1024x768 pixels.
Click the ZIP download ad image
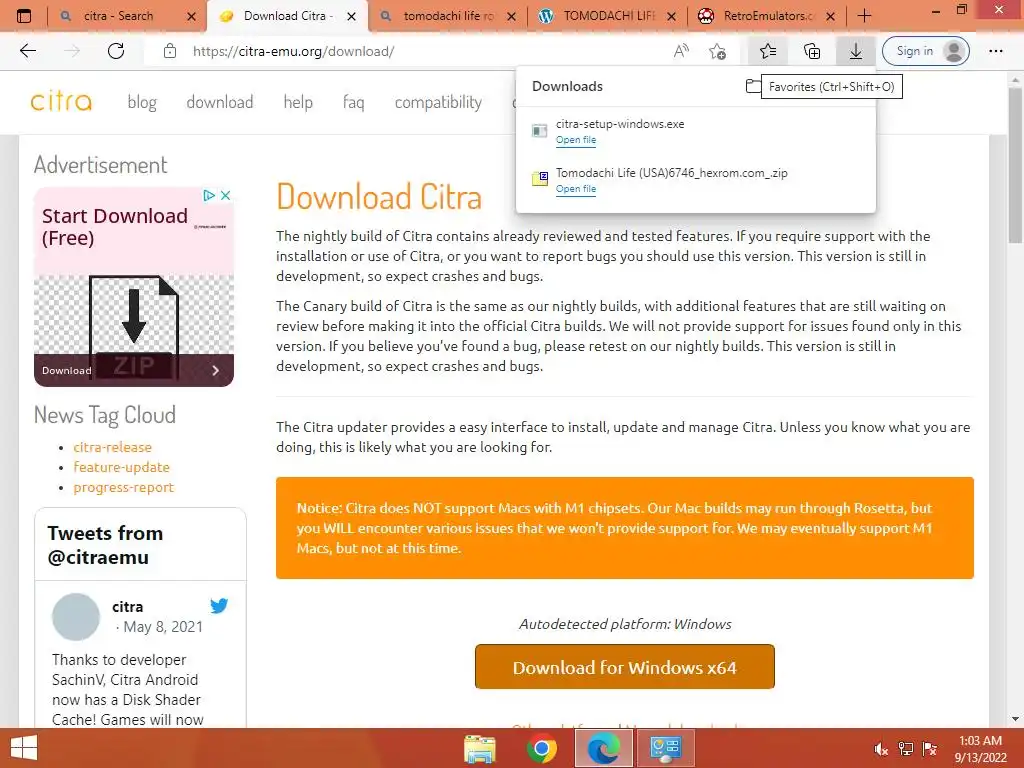pos(134,327)
